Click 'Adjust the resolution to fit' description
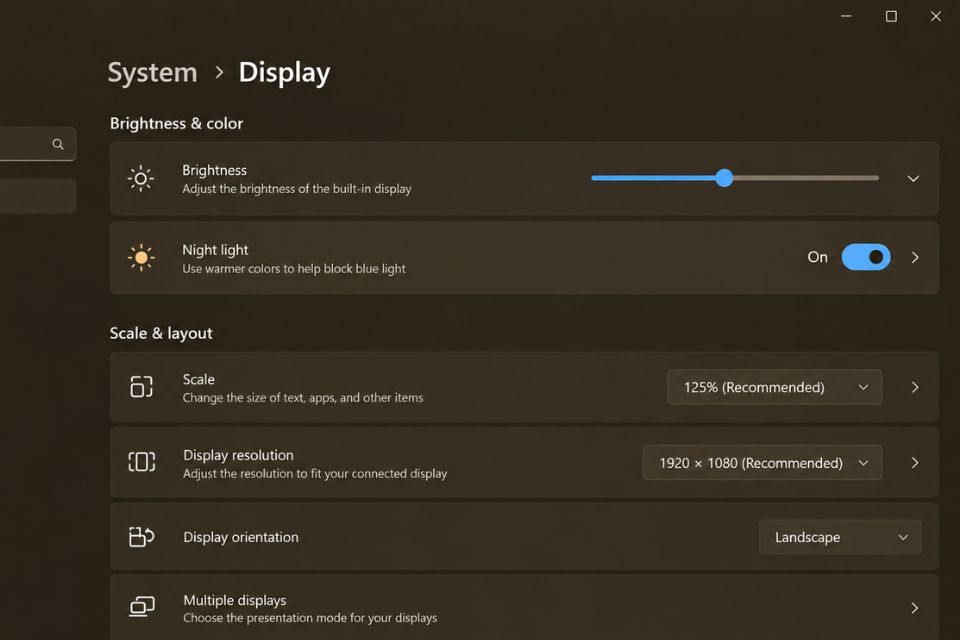The width and height of the screenshot is (960, 640). tap(315, 473)
